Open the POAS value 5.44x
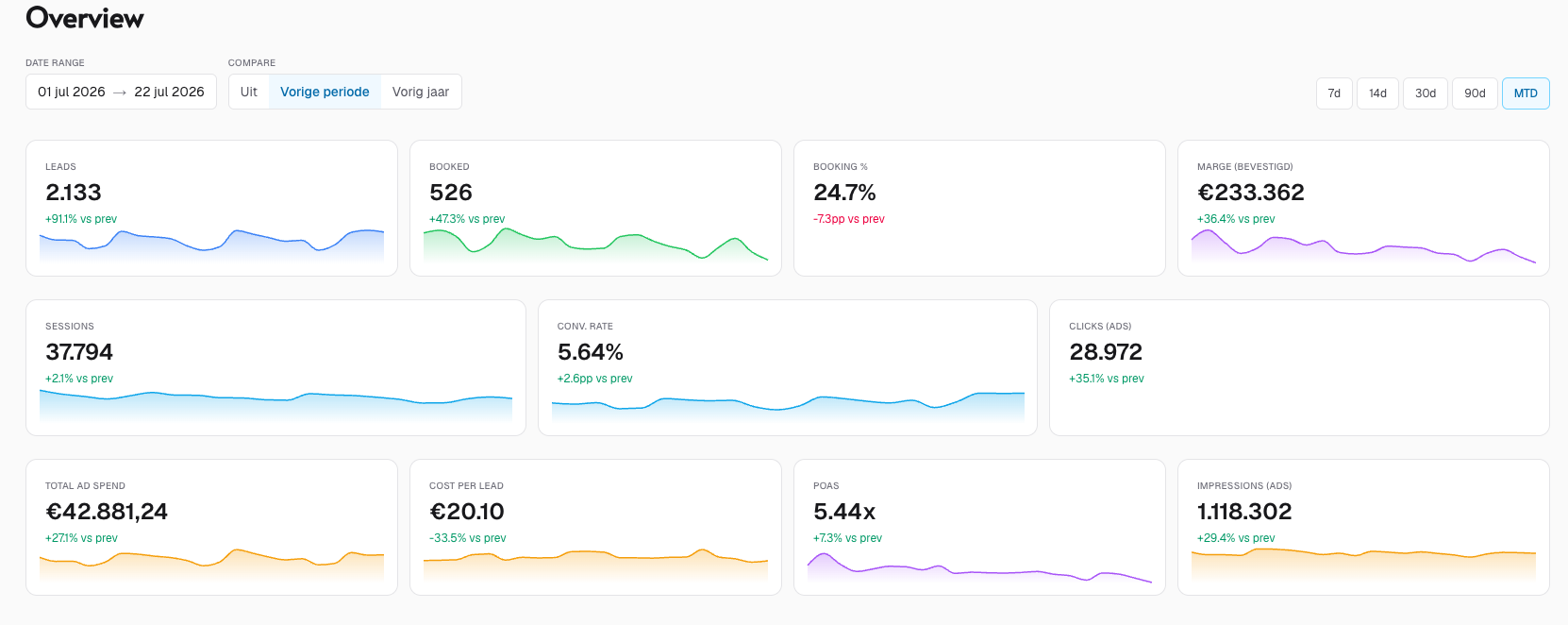 pos(844,512)
